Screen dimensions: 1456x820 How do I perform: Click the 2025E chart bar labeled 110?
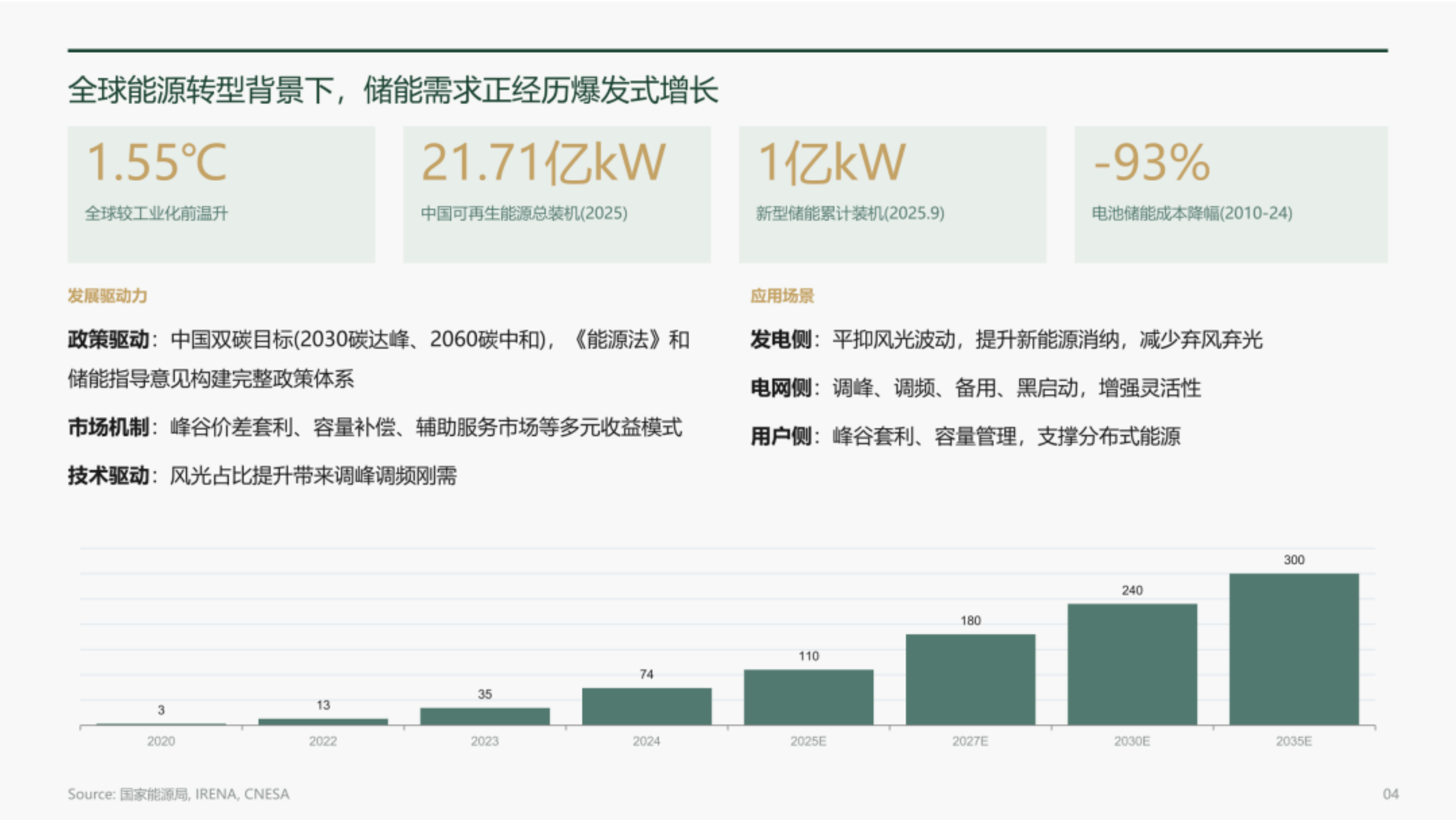point(809,698)
